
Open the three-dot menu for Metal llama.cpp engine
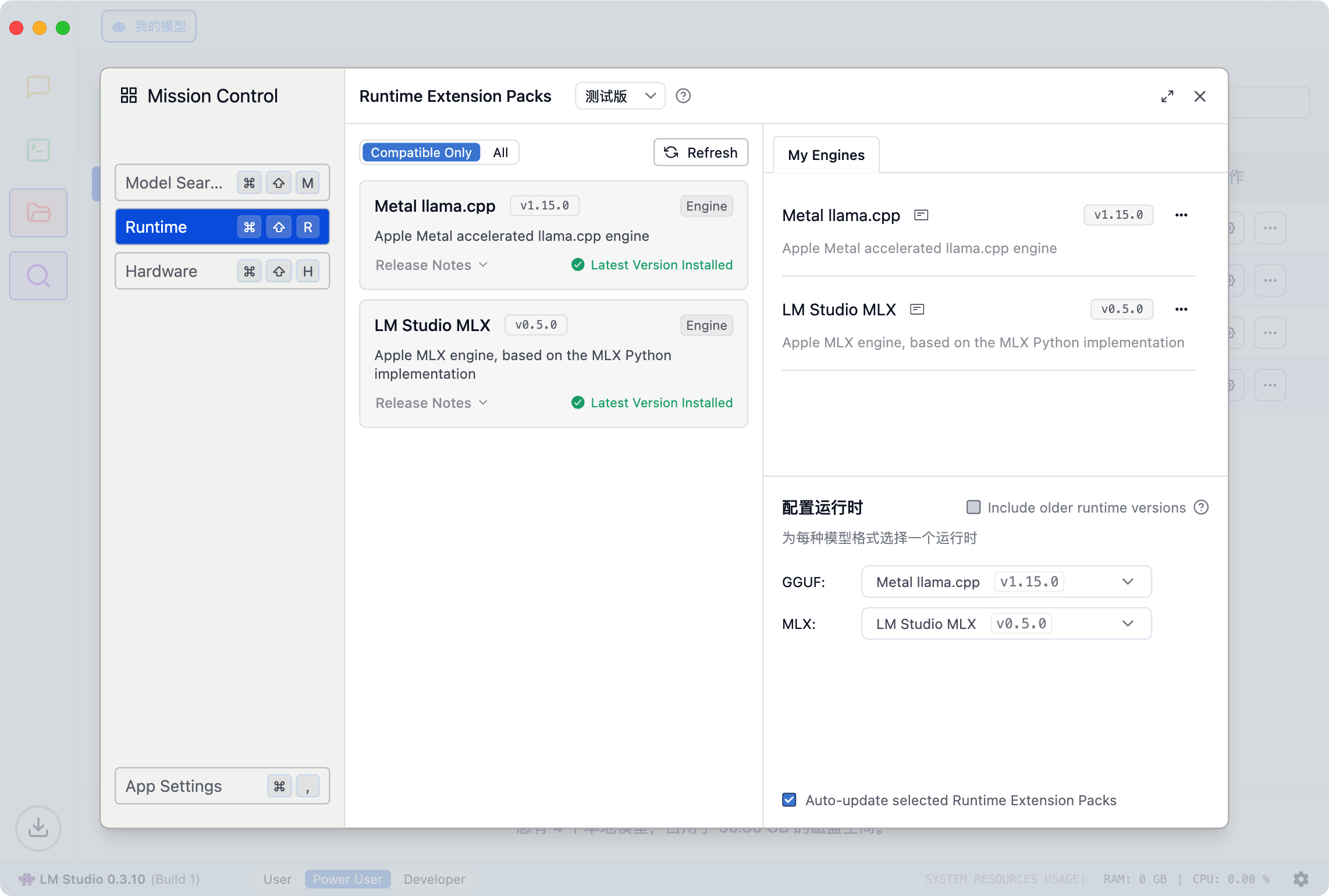pyautogui.click(x=1181, y=215)
